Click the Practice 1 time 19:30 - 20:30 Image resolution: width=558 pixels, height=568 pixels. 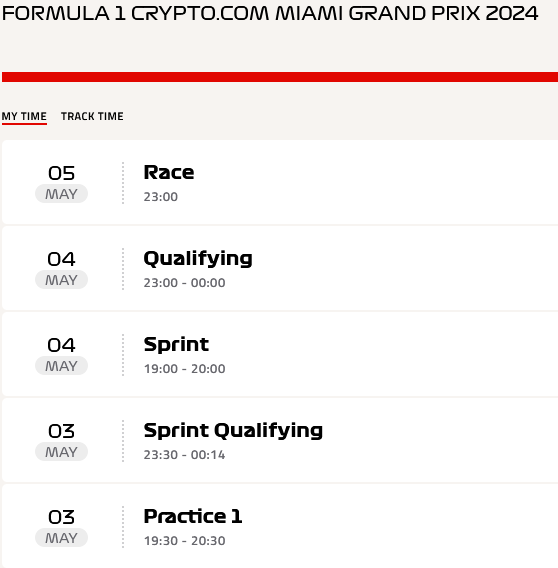tap(184, 540)
